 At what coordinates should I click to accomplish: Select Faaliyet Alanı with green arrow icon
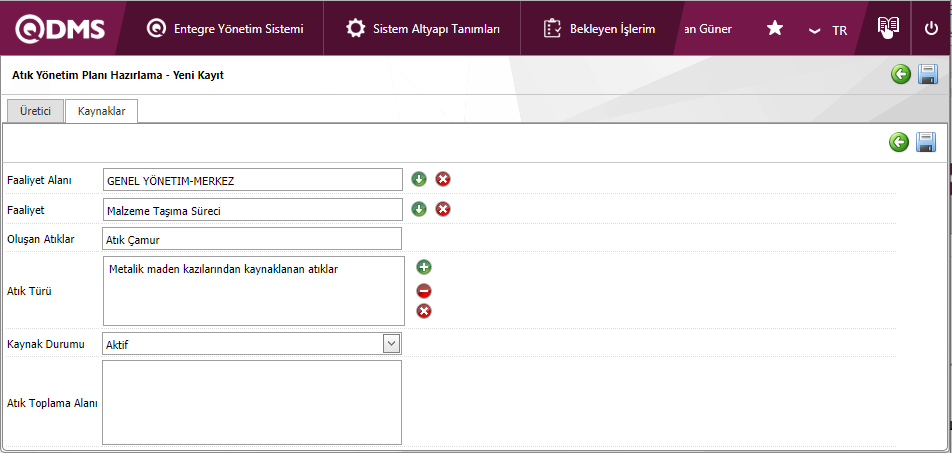pyautogui.click(x=419, y=179)
